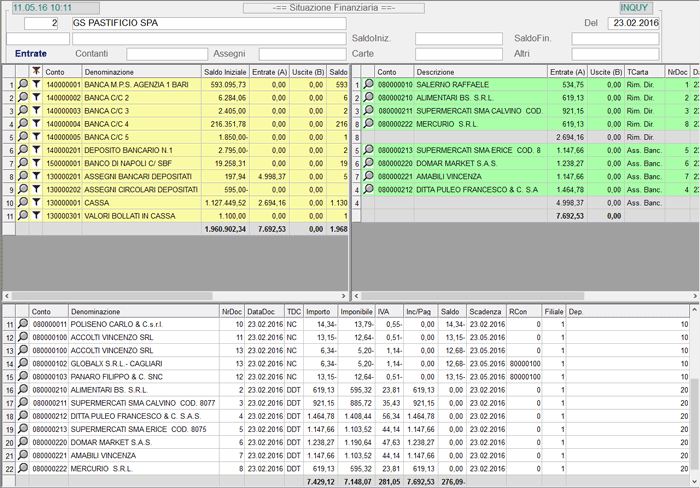Click the INQUY mode button
This screenshot has height=488, width=700.
[x=636, y=8]
